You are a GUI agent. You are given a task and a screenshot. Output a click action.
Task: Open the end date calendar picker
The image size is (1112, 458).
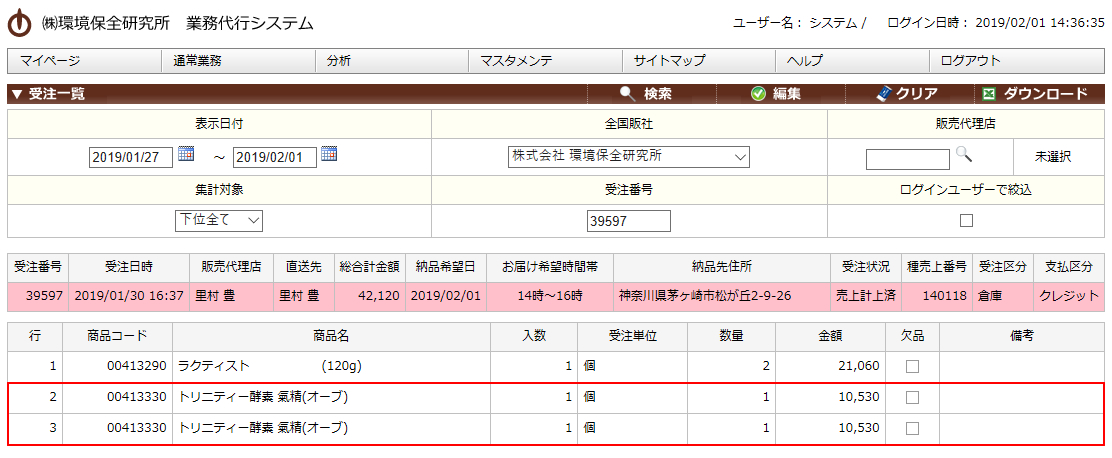329,155
